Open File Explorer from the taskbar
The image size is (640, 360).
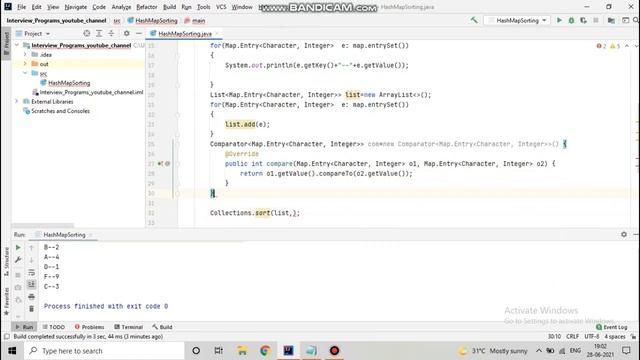pyautogui.click(x=242, y=351)
